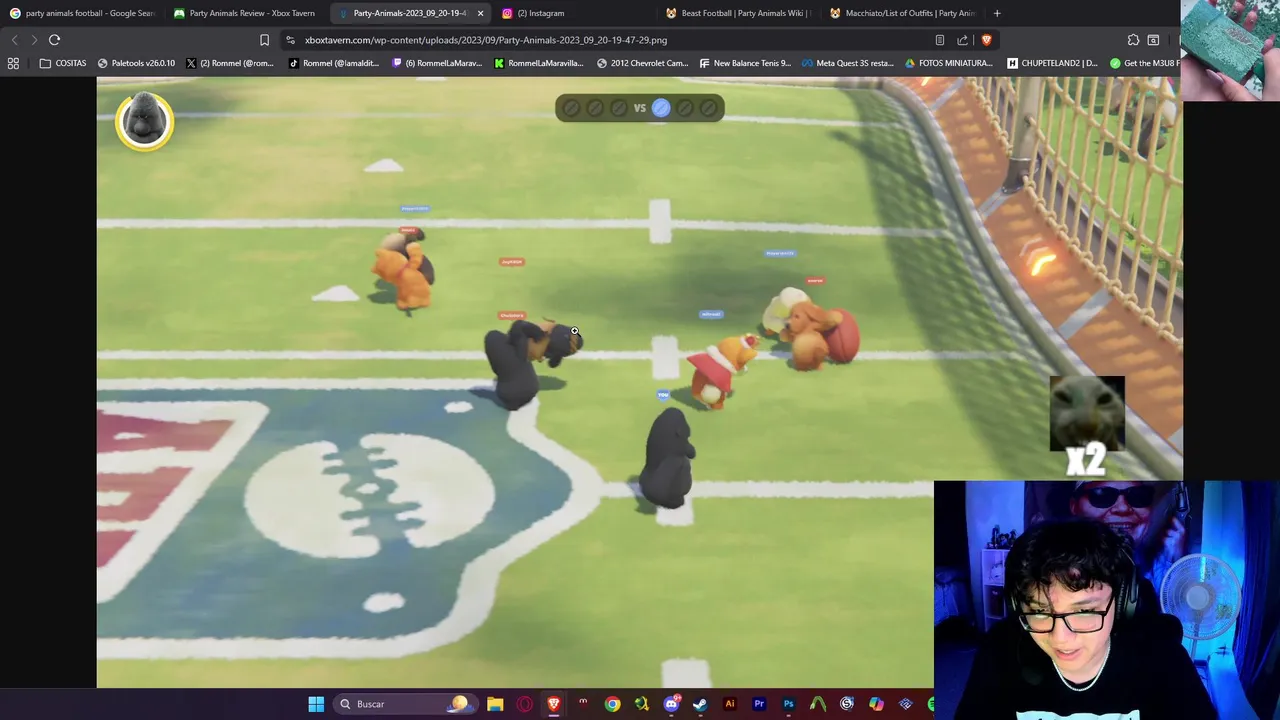Open the site info icon beside the URL
The width and height of the screenshot is (1280, 720).
coord(290,40)
